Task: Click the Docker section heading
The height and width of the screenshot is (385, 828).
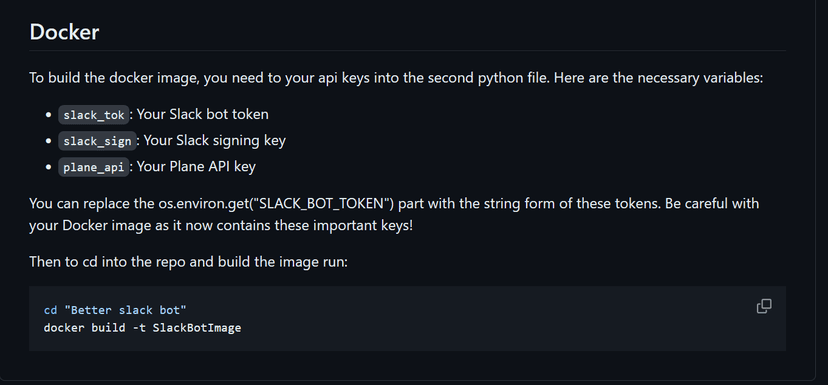Action: click(x=64, y=32)
